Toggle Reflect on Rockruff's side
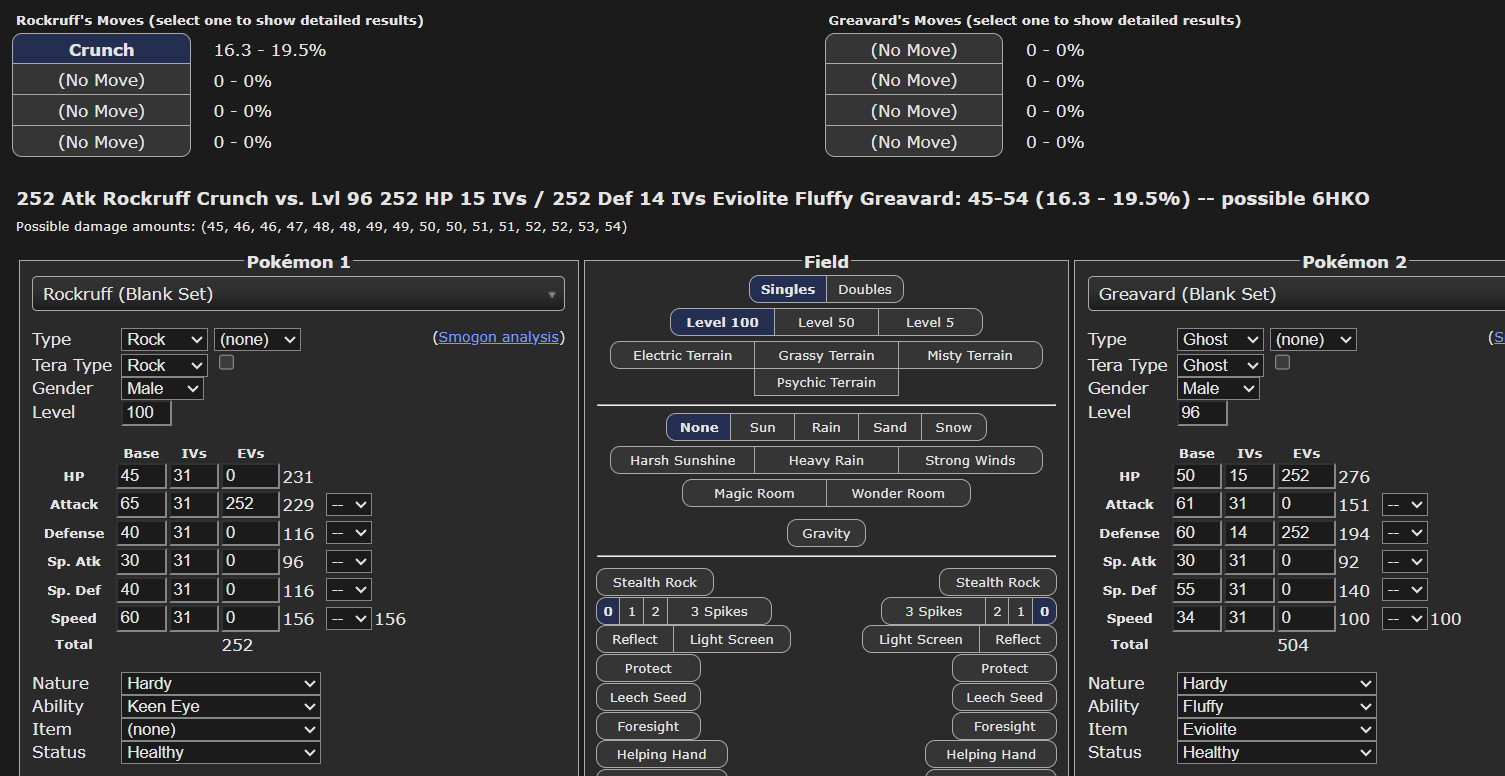The width and height of the screenshot is (1505, 776). pos(635,639)
